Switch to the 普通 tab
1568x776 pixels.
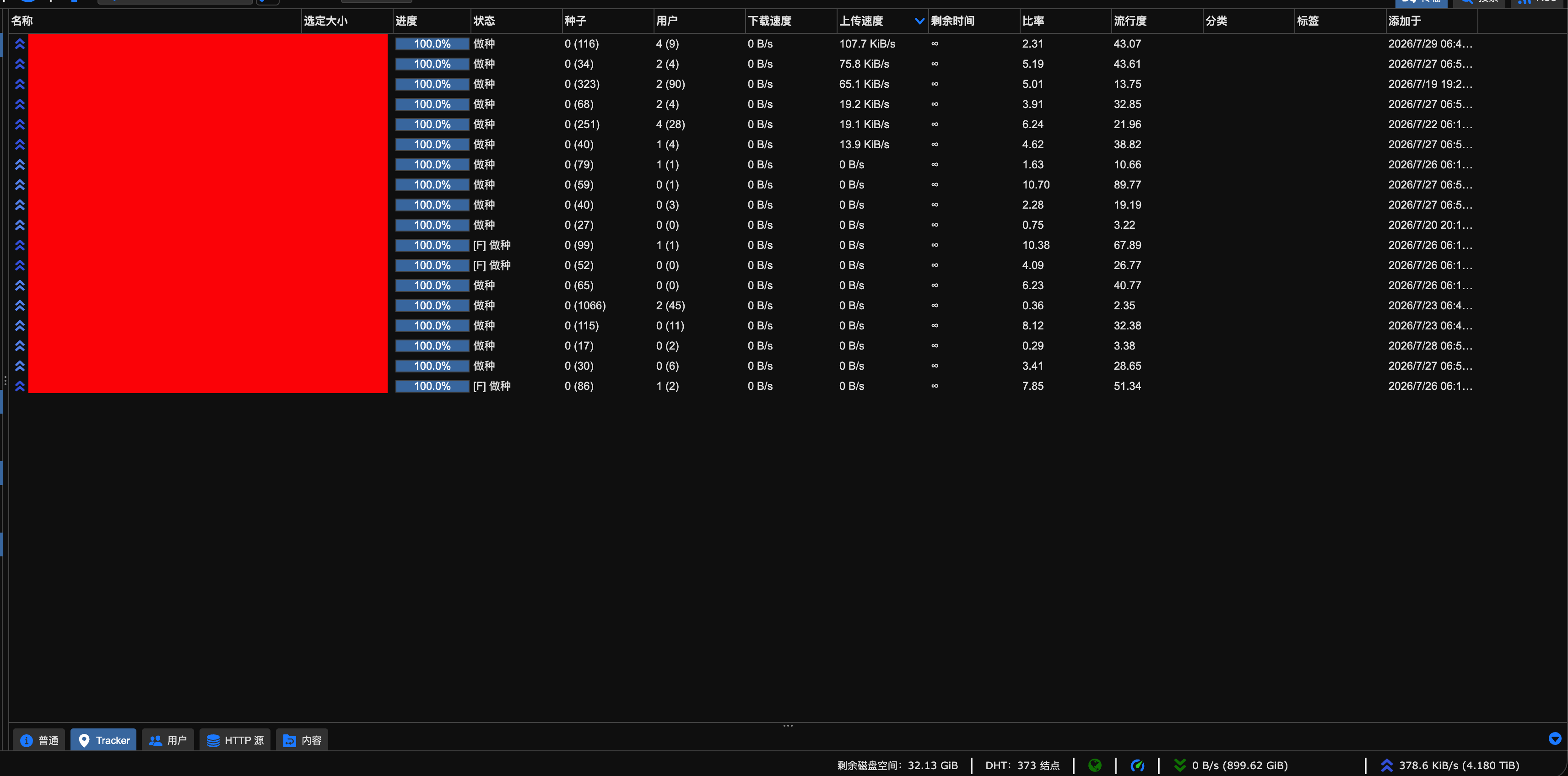39,740
